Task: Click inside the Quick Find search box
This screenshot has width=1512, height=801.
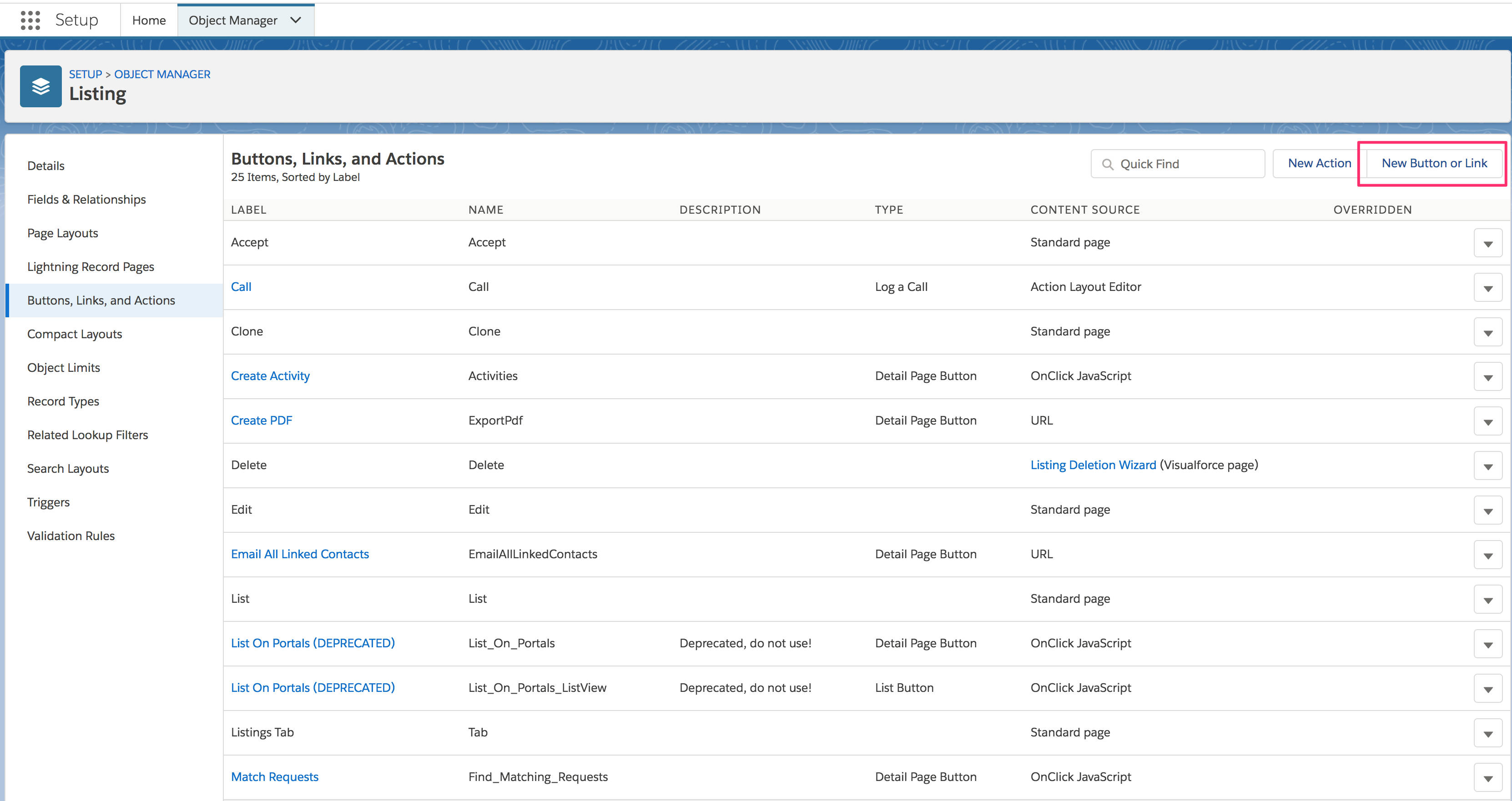Action: point(1180,164)
